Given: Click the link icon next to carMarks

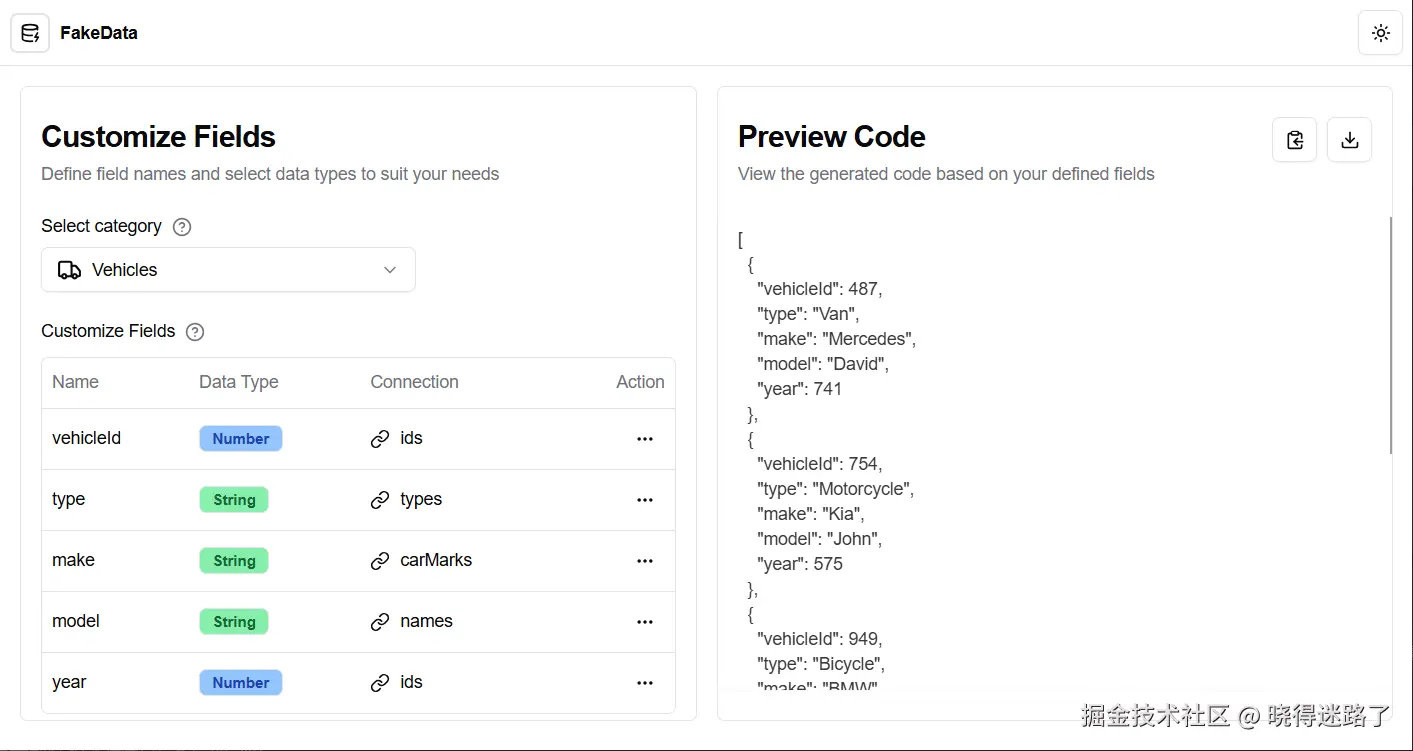Looking at the screenshot, I should (x=380, y=561).
